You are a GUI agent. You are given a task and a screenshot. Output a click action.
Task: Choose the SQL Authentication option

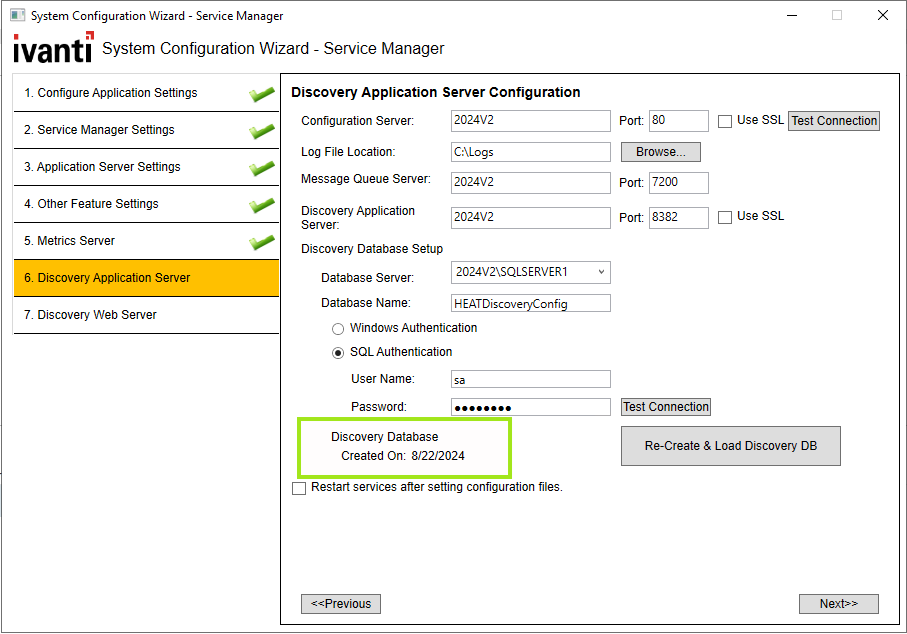click(x=337, y=352)
